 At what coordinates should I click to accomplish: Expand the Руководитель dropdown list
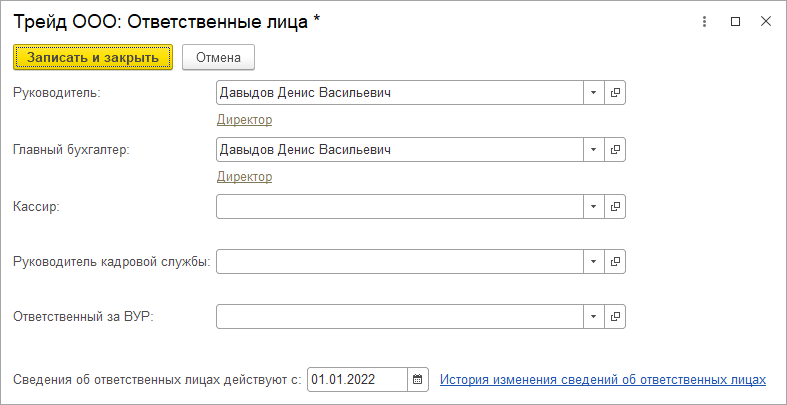click(x=594, y=93)
